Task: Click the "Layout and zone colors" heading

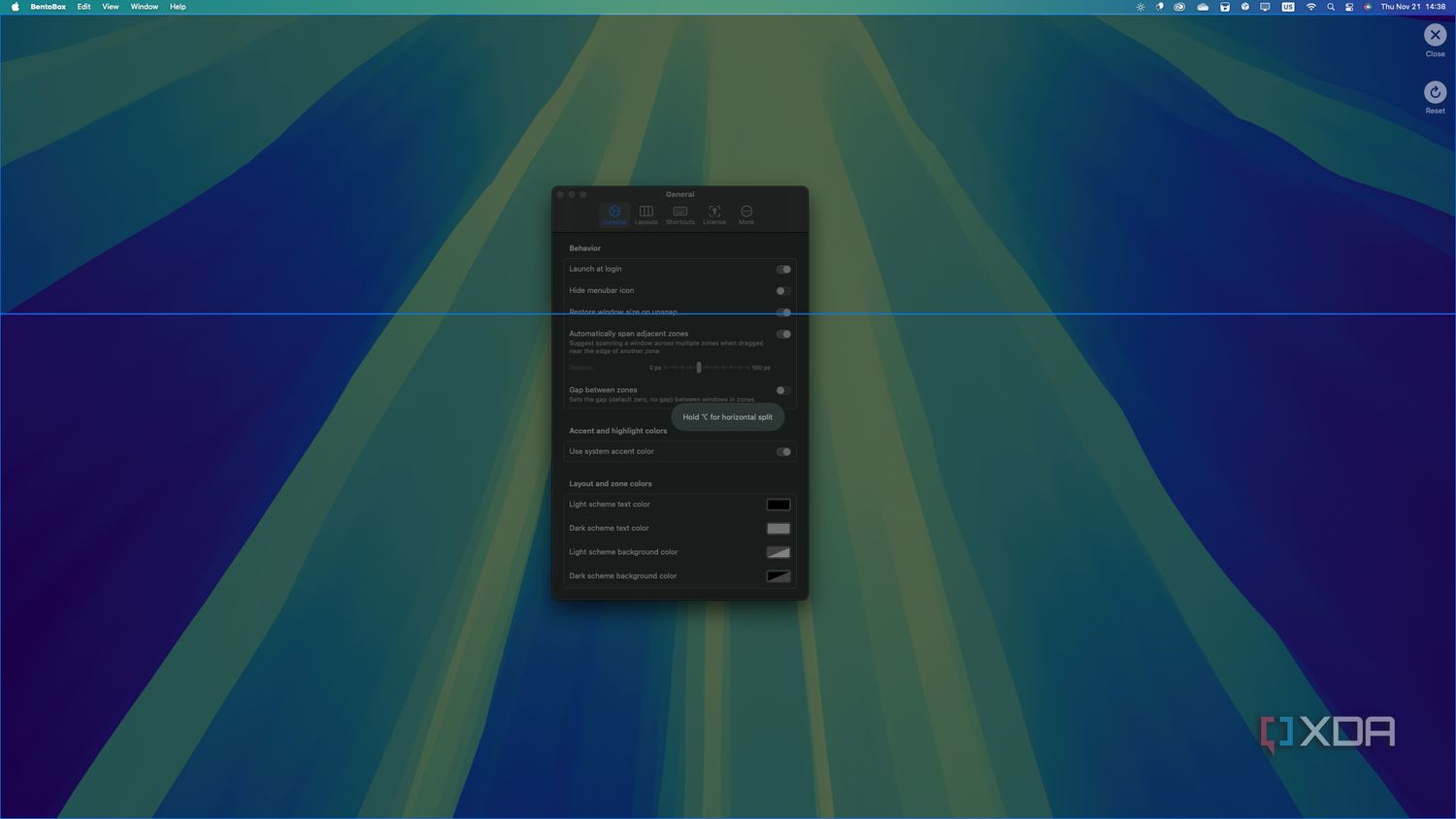Action: click(x=611, y=483)
